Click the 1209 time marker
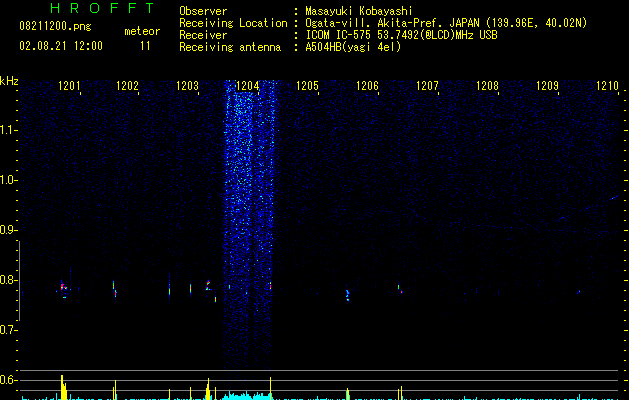629x400 pixels. click(548, 86)
